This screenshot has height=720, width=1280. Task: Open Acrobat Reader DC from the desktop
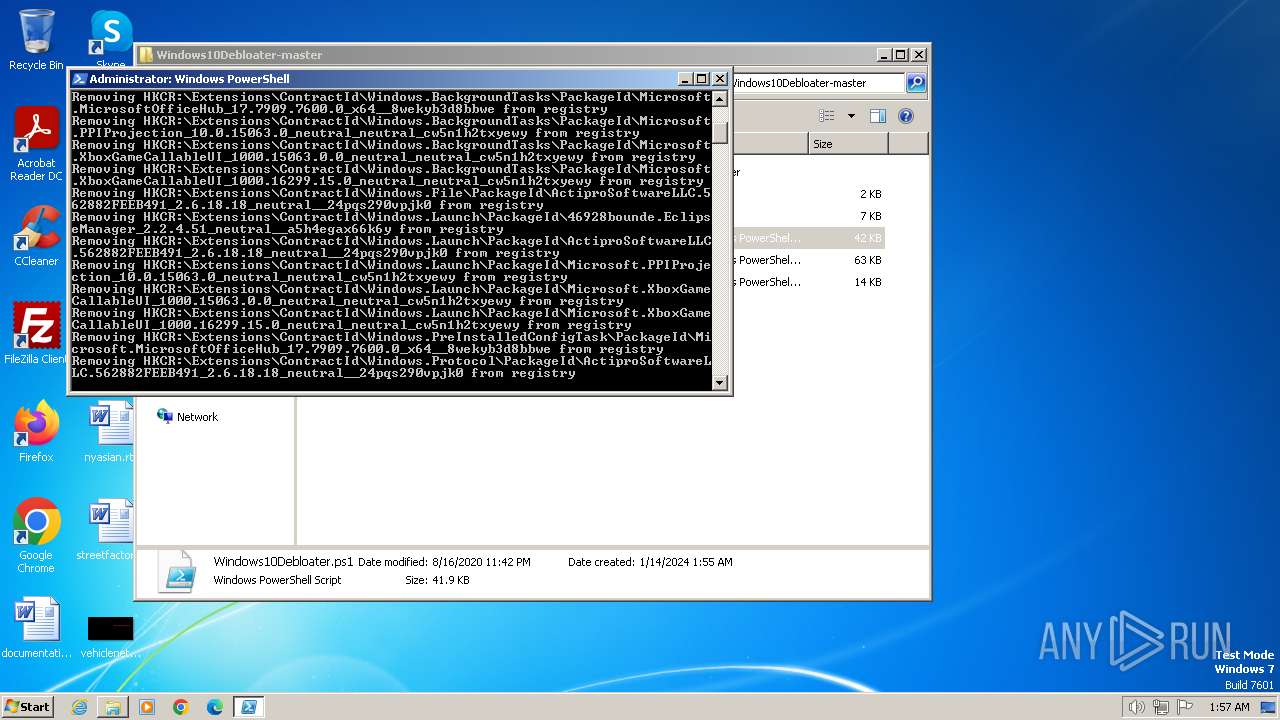(36, 144)
